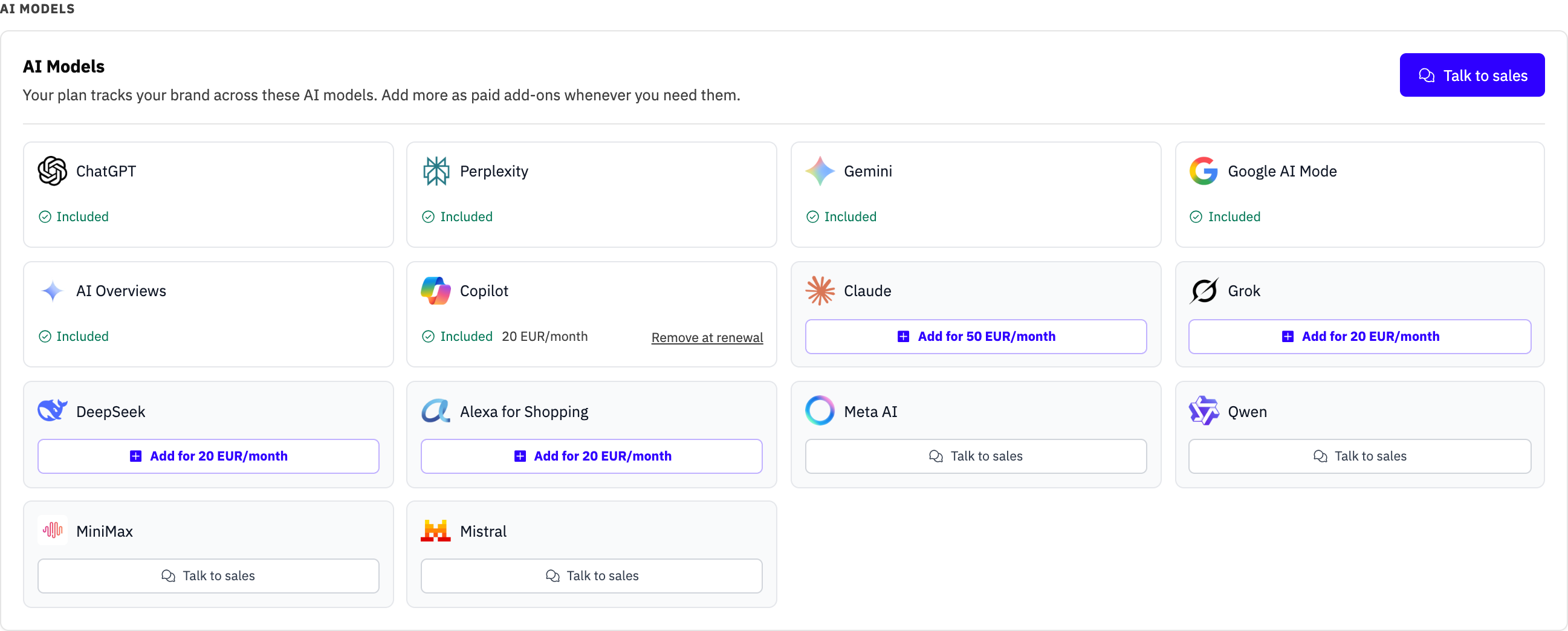Viewport: 1568px width, 631px height.
Task: Click the Perplexity logo icon
Action: (436, 171)
